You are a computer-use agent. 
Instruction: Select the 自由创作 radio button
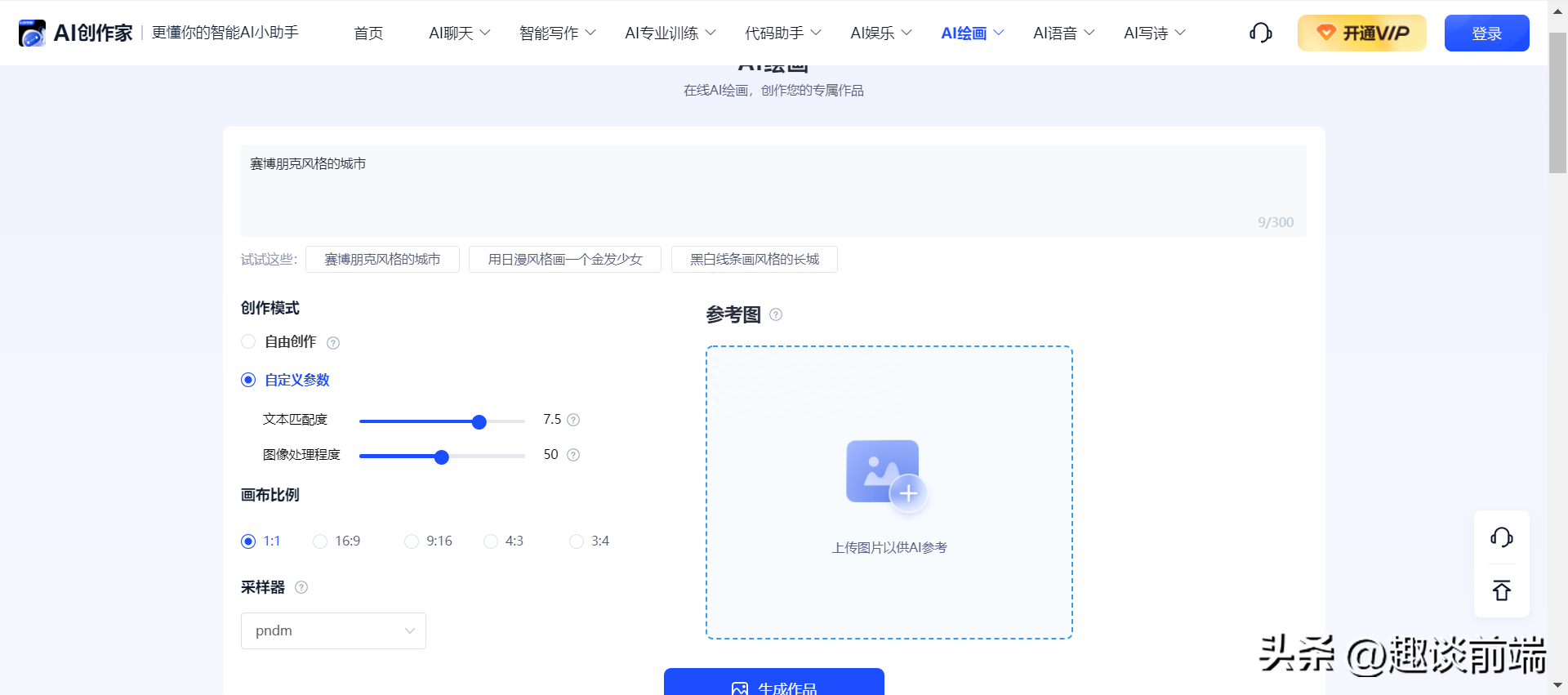tap(248, 341)
